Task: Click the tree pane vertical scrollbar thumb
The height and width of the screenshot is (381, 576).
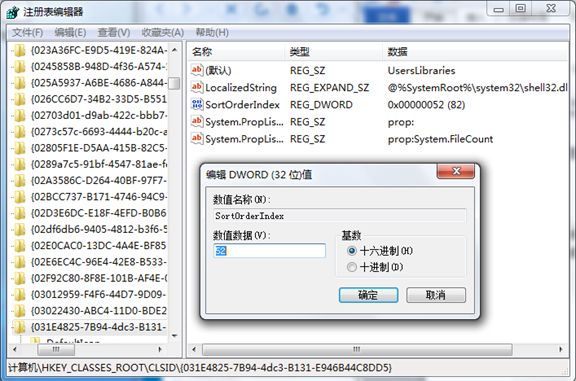Action: [174, 83]
